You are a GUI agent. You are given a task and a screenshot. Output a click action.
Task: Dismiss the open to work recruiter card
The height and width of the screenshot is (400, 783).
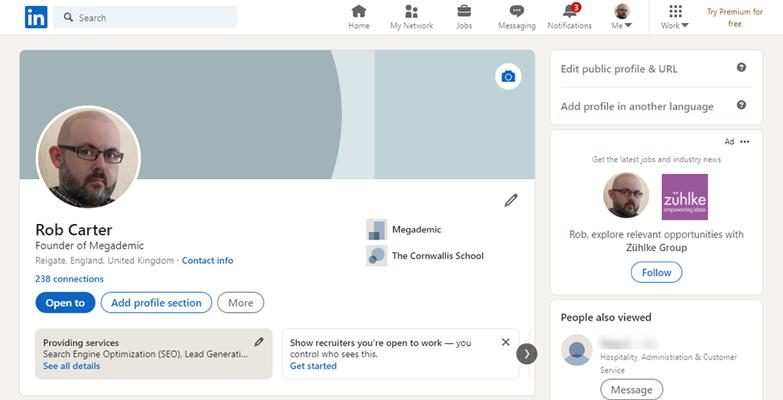coord(505,342)
